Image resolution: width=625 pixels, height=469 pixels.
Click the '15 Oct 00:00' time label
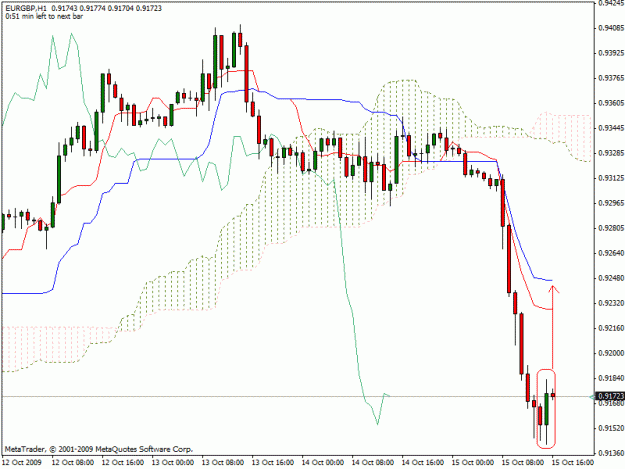[x=472, y=462]
